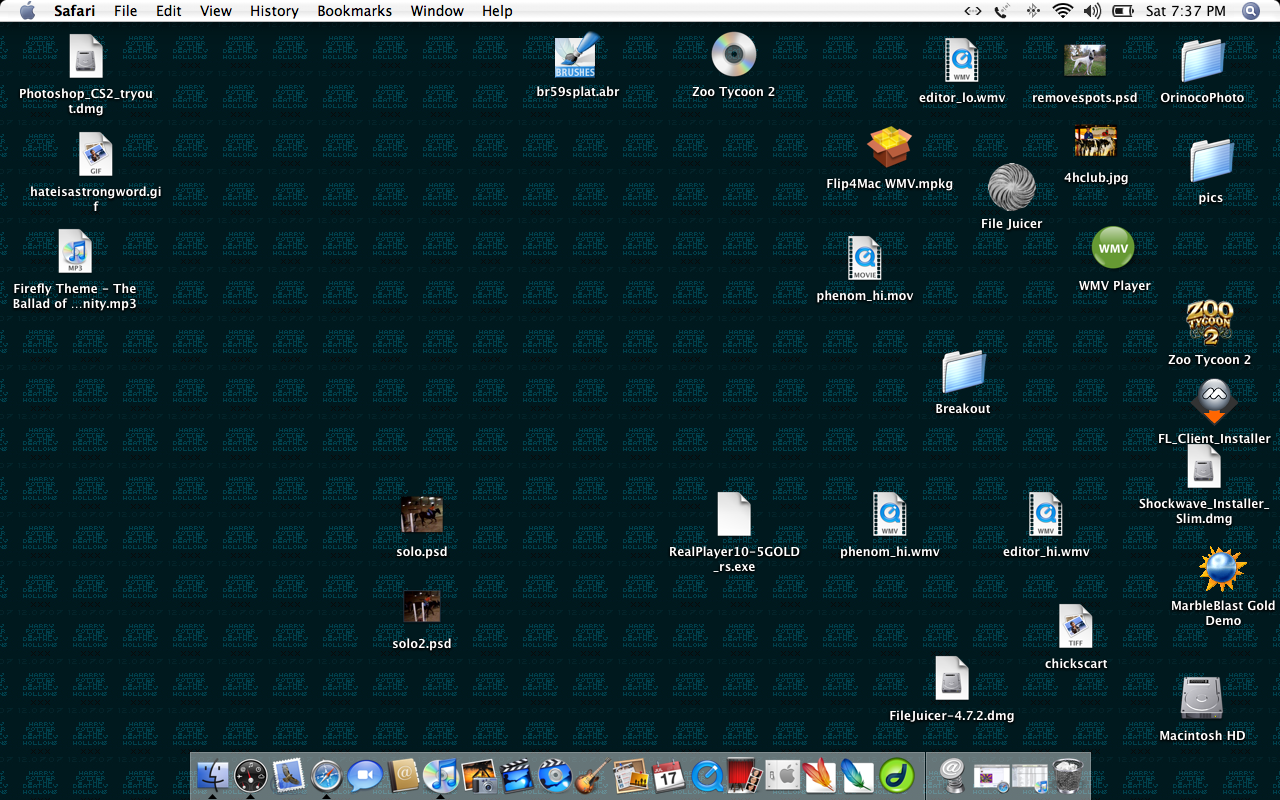
Task: Select the MarbleBlast Gold Demo icon
Action: coord(1222,569)
